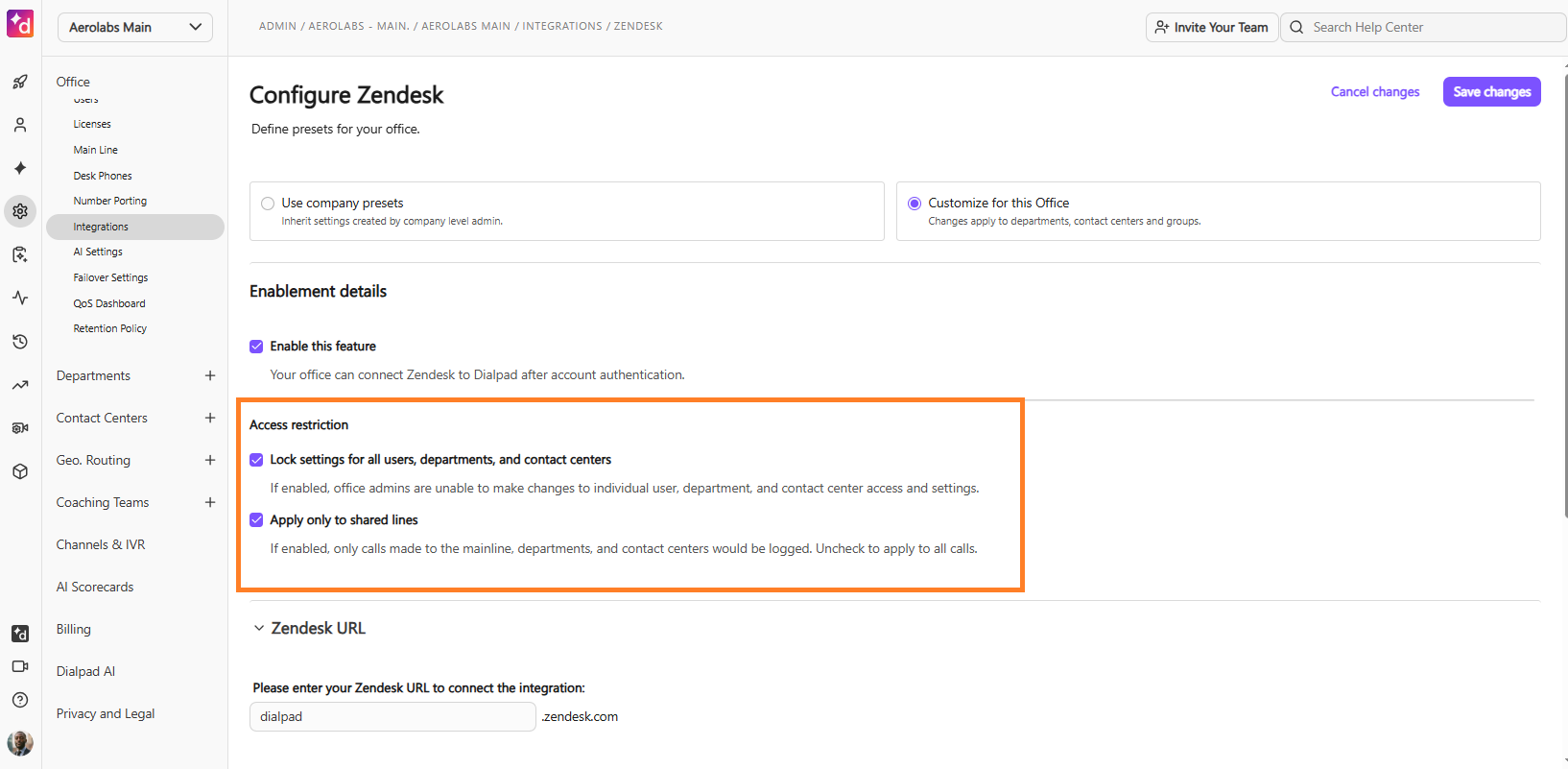Uncheck Enable this feature checkbox
The image size is (1568, 769).
coord(256,347)
